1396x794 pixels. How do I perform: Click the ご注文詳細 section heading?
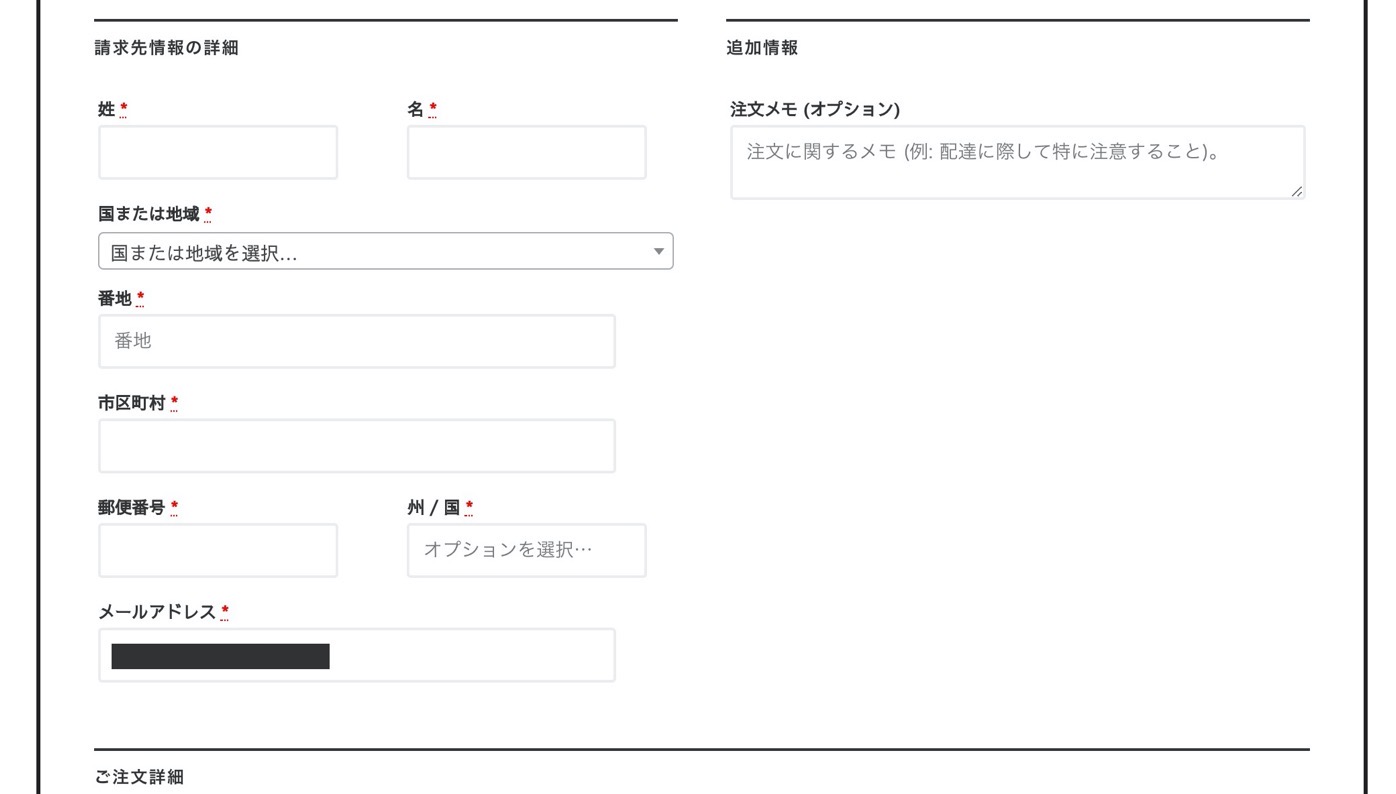point(139,777)
